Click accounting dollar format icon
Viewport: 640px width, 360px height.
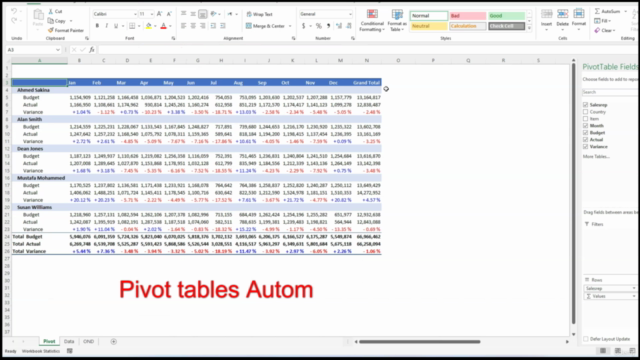pos(303,26)
